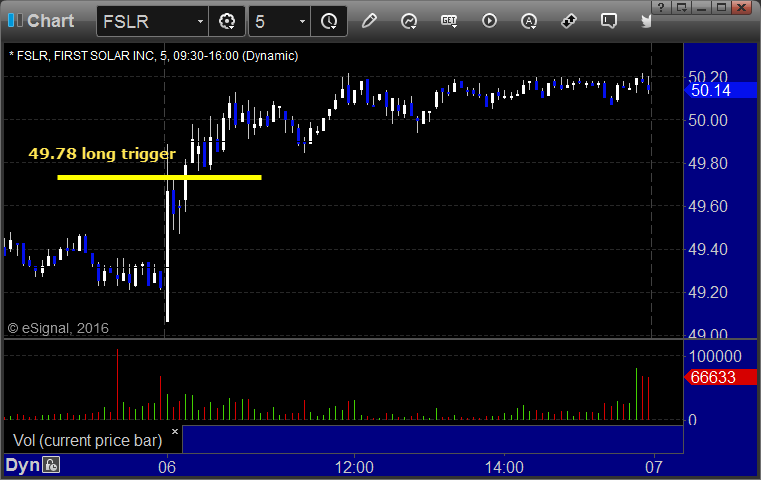Open the help question mark button
Screen dimensions: 761x480
coord(661,7)
